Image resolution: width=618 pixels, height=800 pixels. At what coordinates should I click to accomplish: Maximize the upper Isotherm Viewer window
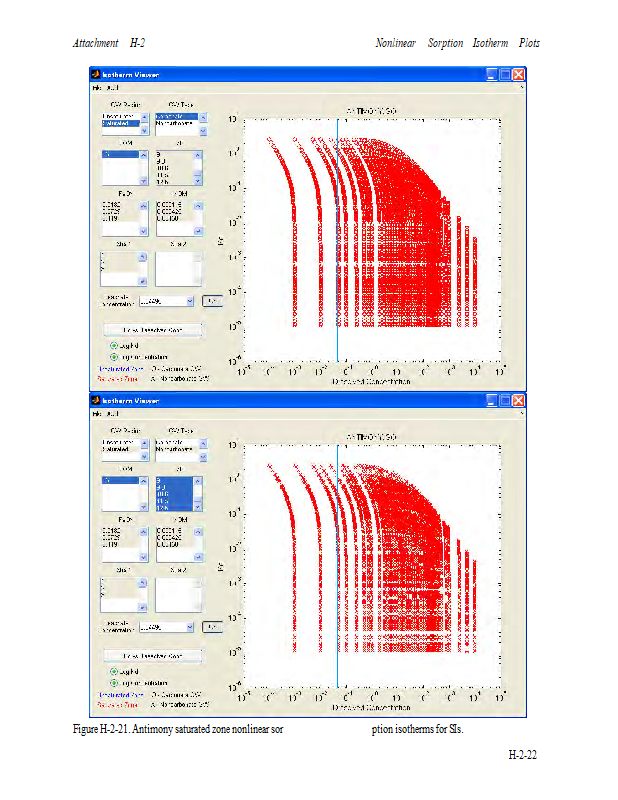pyautogui.click(x=505, y=75)
